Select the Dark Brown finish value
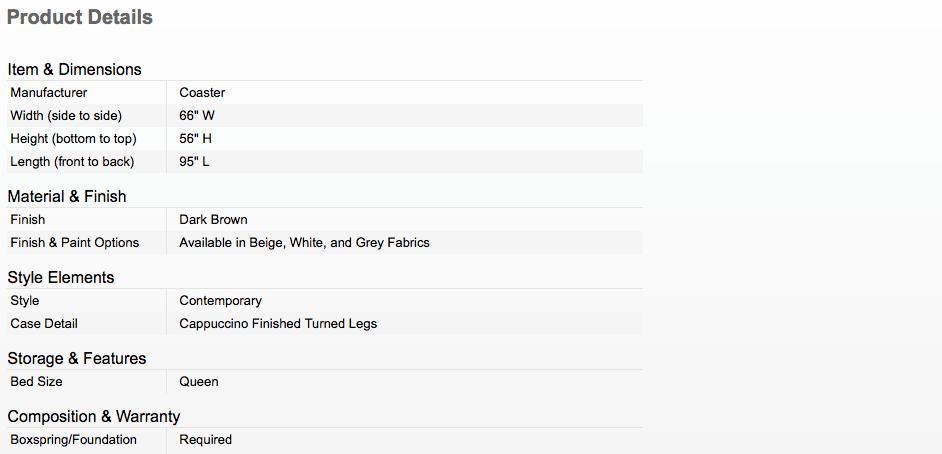Image resolution: width=942 pixels, height=454 pixels. 213,220
